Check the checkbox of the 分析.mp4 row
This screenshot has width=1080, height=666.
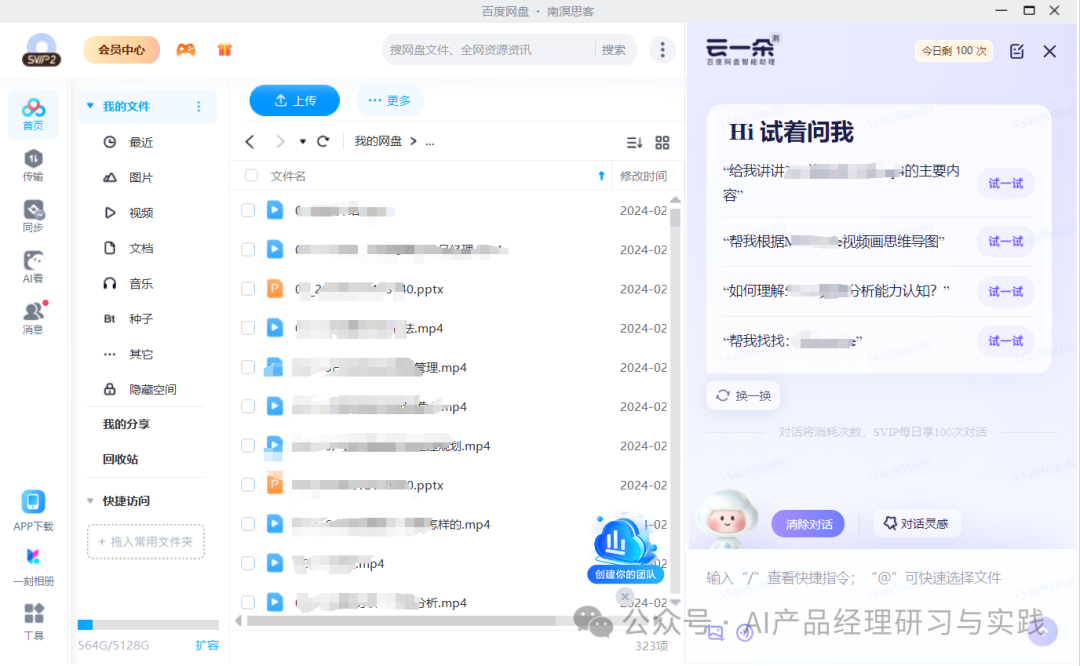248,603
